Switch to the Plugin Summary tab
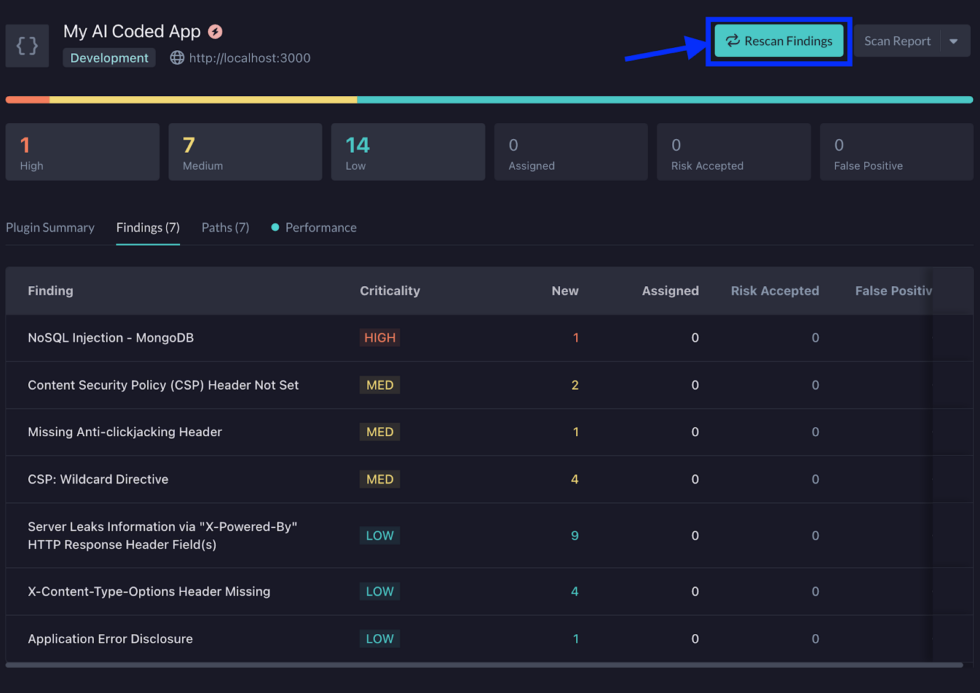This screenshot has width=980, height=693. coord(50,227)
